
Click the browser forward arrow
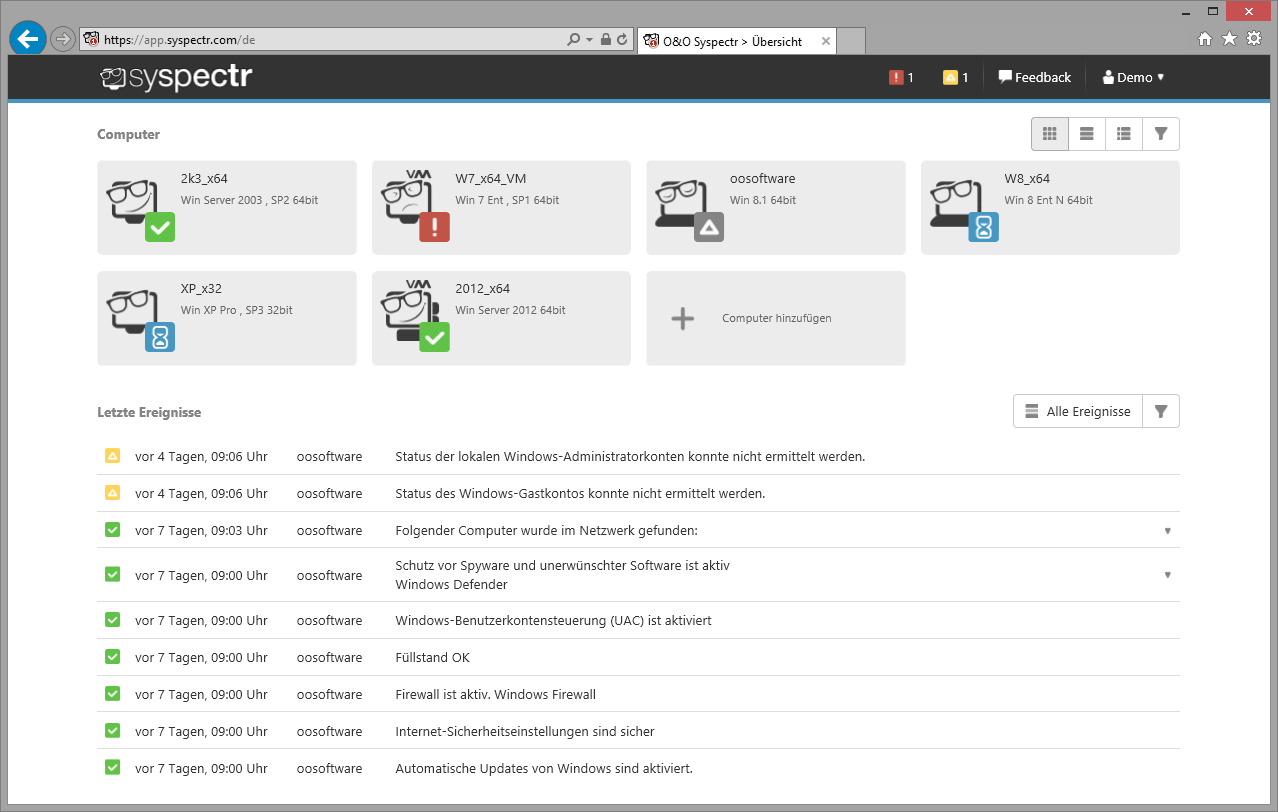coord(62,39)
